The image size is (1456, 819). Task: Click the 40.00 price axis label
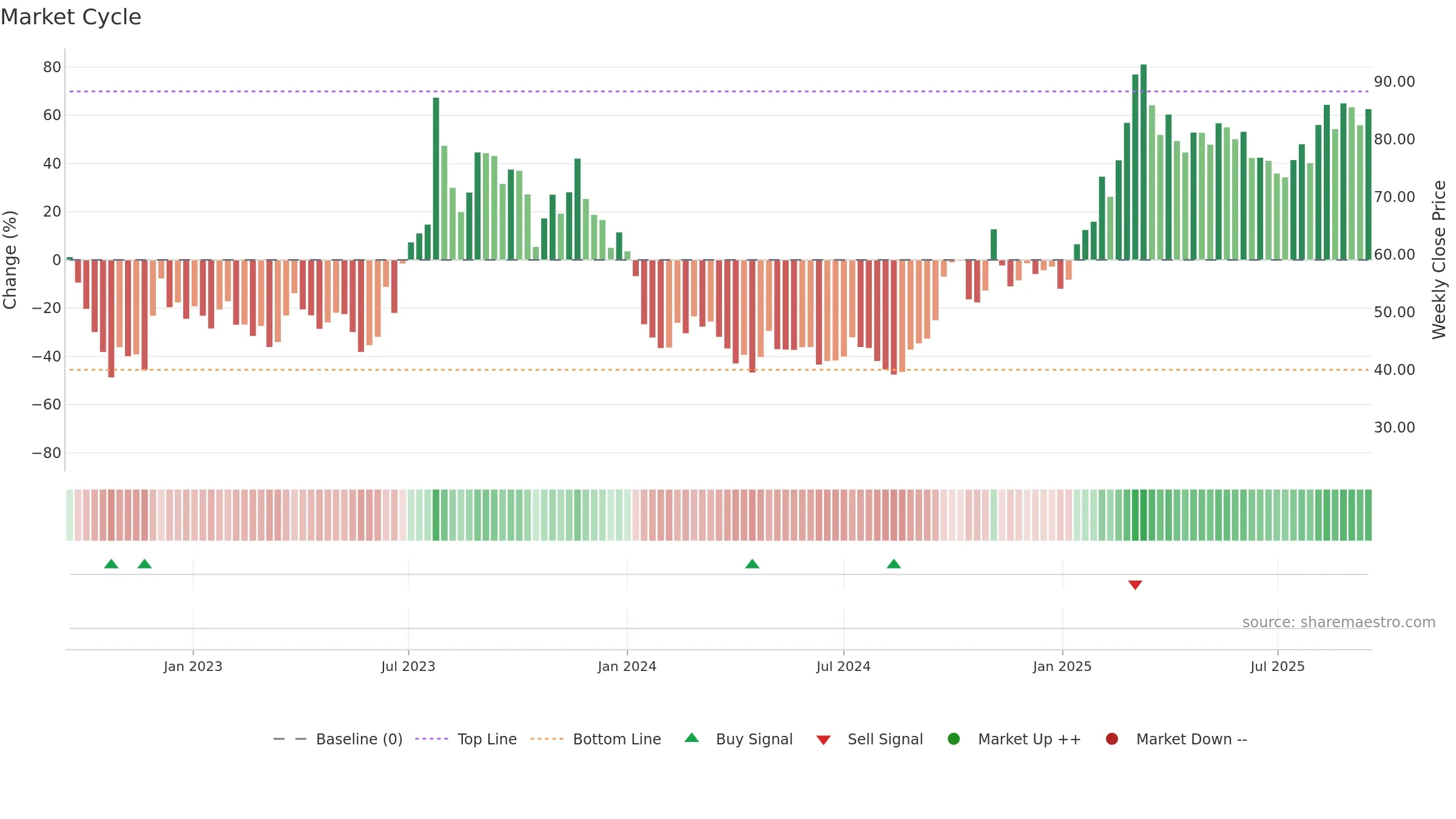[1394, 369]
